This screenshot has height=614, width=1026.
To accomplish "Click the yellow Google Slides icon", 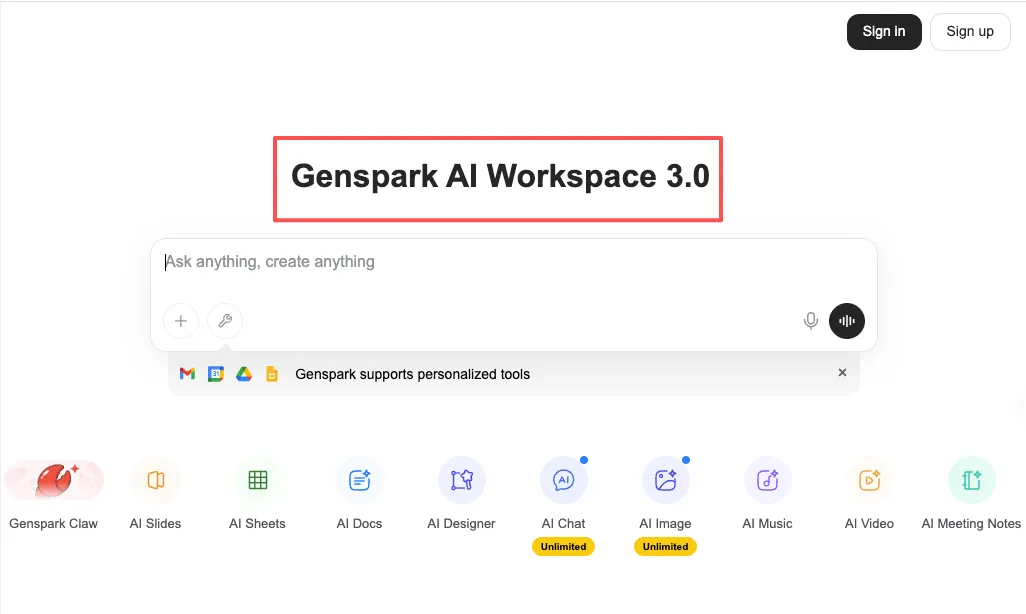I will pyautogui.click(x=272, y=374).
